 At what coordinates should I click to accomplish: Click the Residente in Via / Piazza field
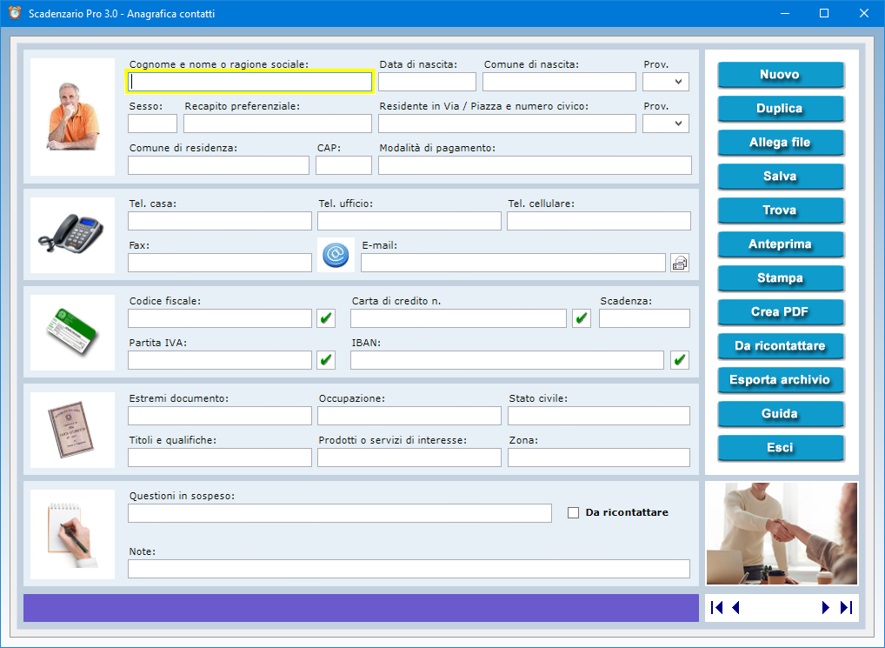tap(507, 124)
